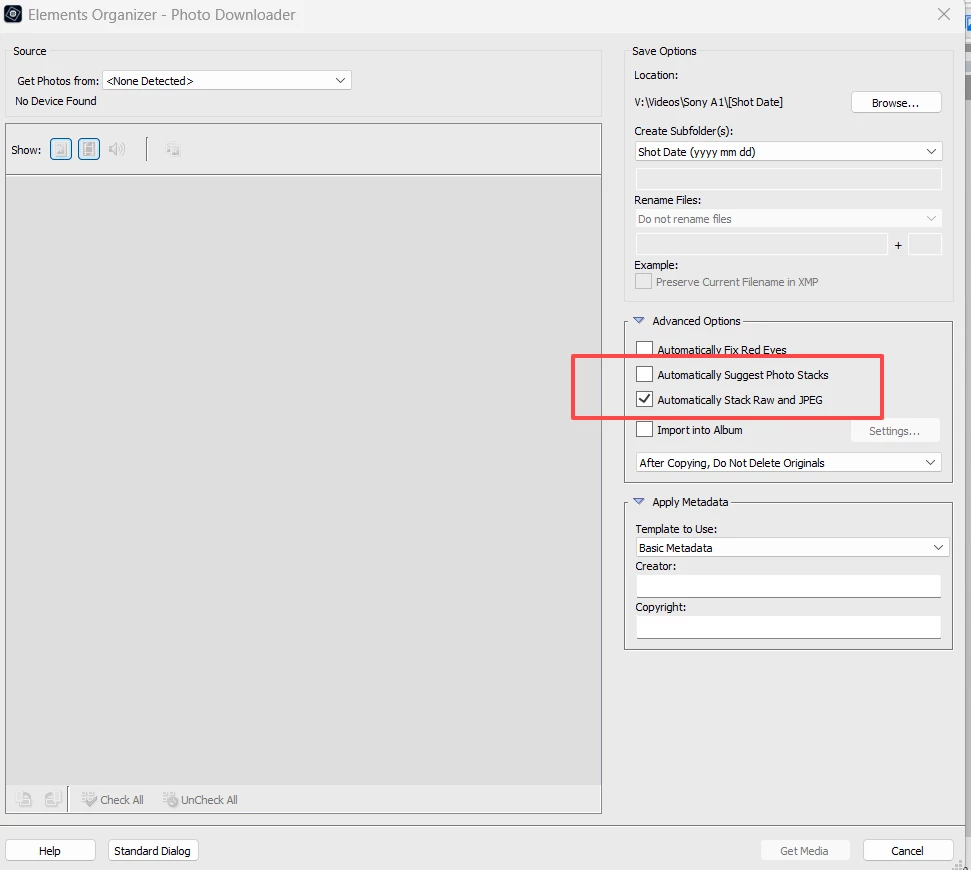This screenshot has width=971, height=870.
Task: Click the Creator text field
Action: [788, 586]
